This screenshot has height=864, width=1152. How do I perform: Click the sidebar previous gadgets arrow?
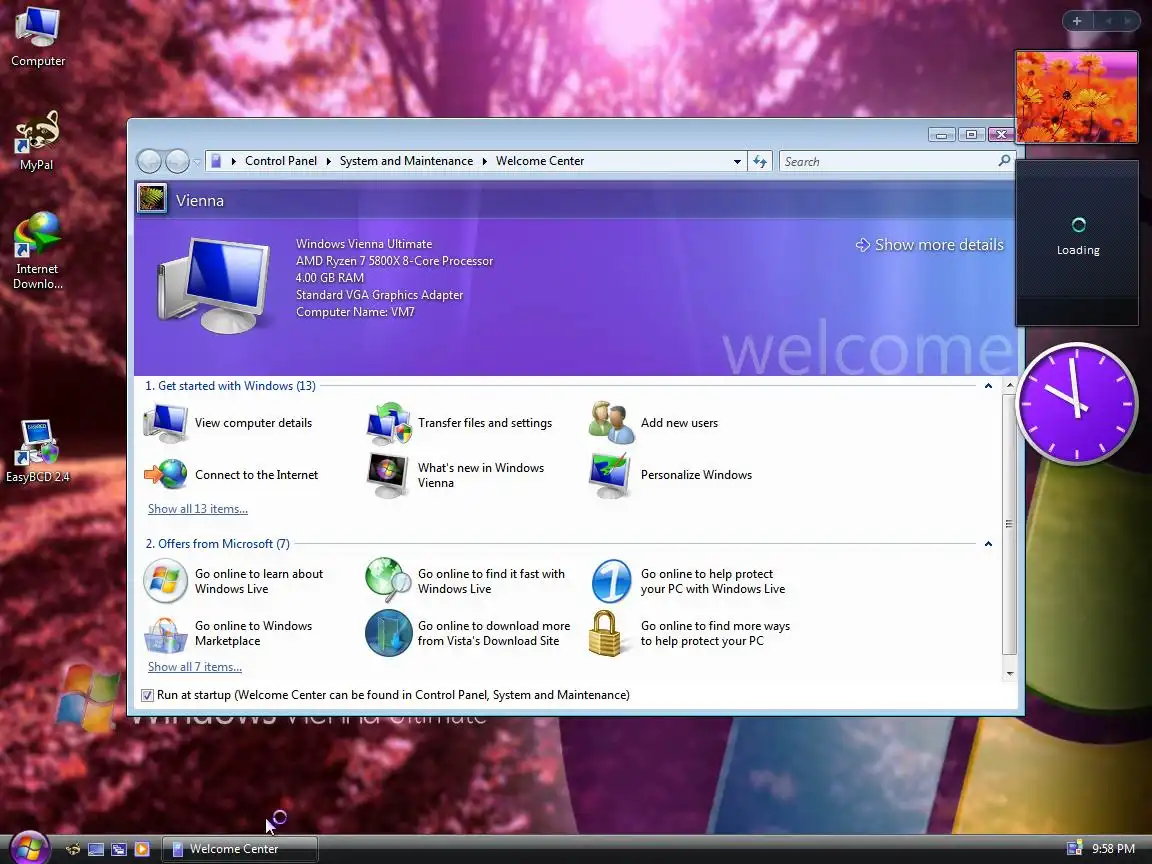click(1109, 21)
